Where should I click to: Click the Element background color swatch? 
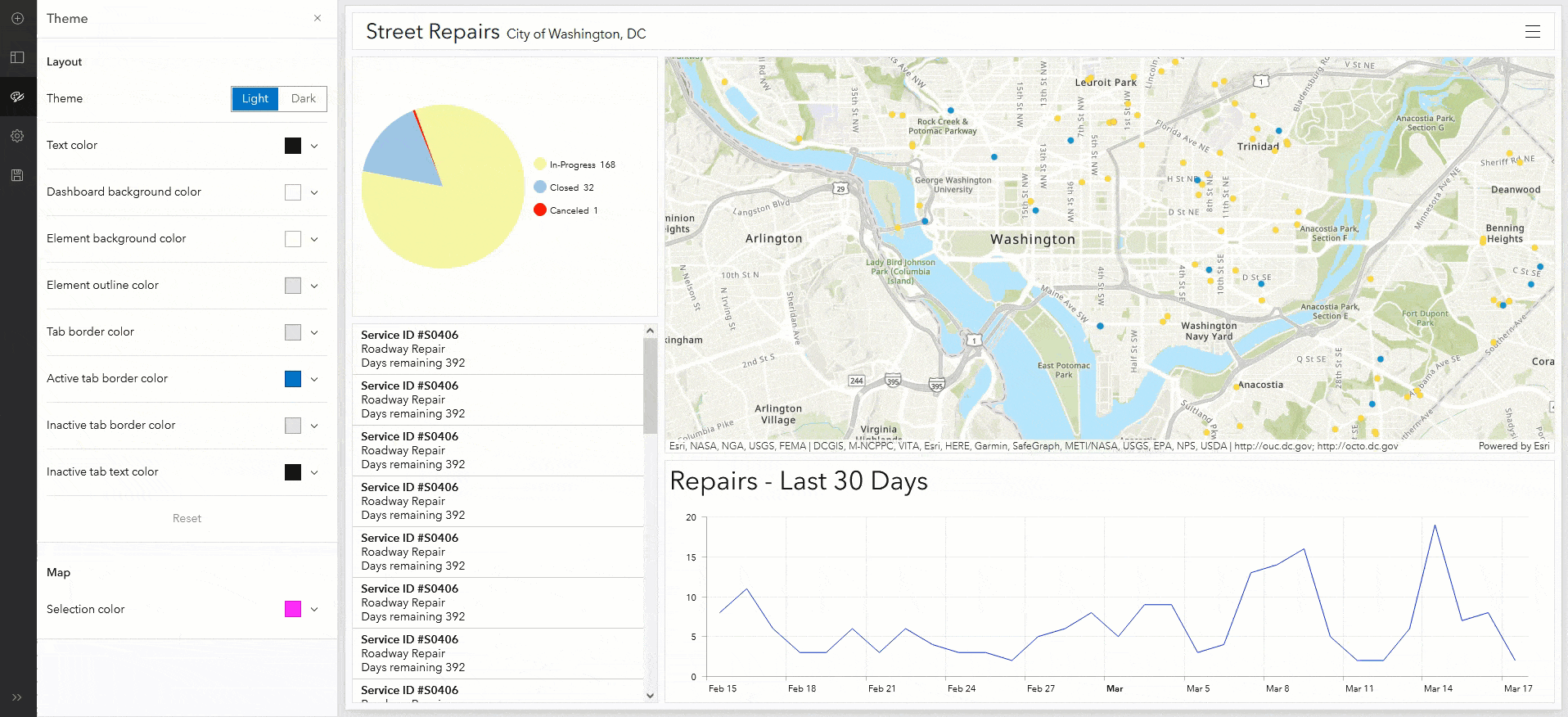point(293,239)
